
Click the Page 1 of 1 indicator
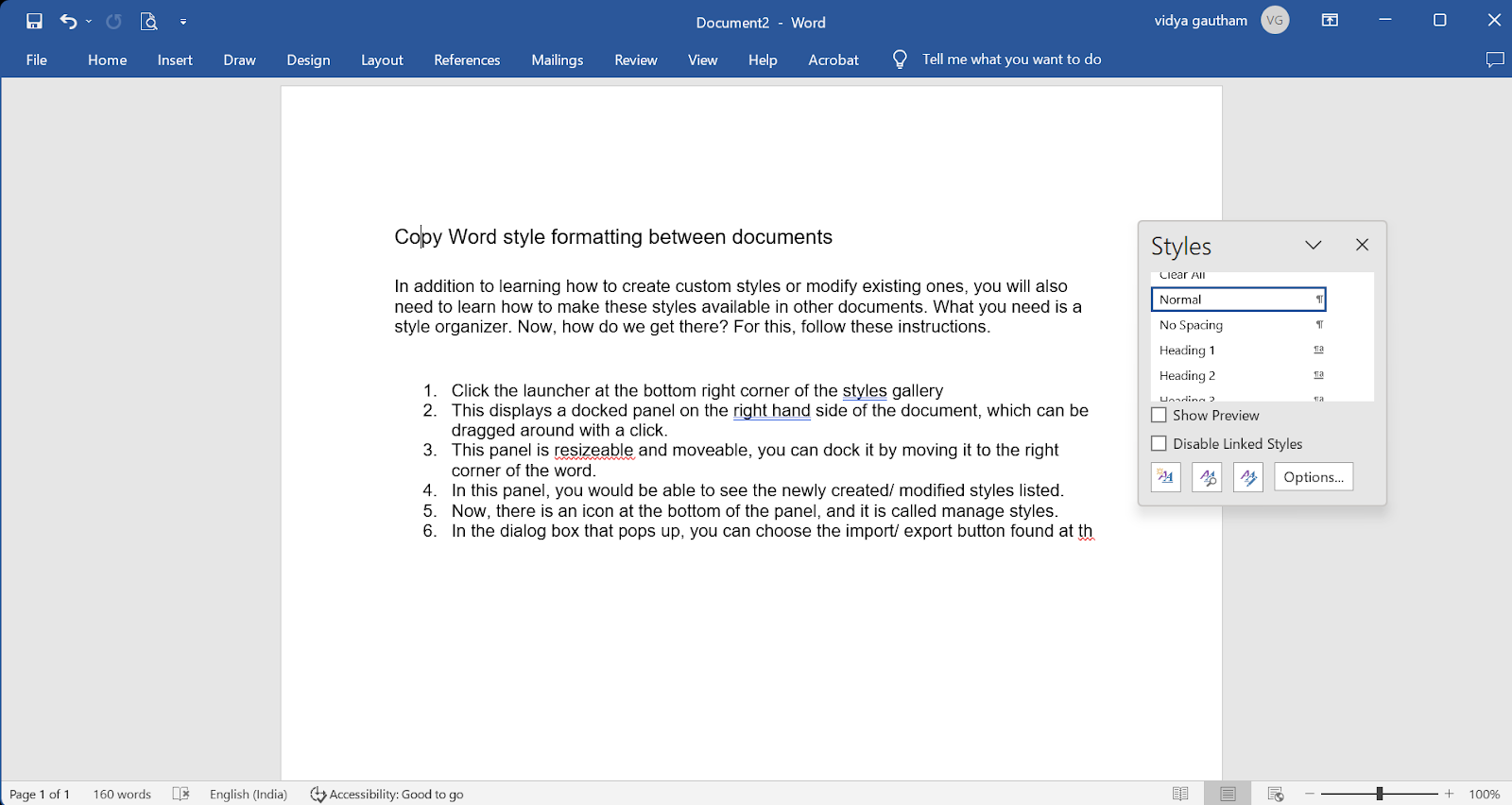coord(40,794)
